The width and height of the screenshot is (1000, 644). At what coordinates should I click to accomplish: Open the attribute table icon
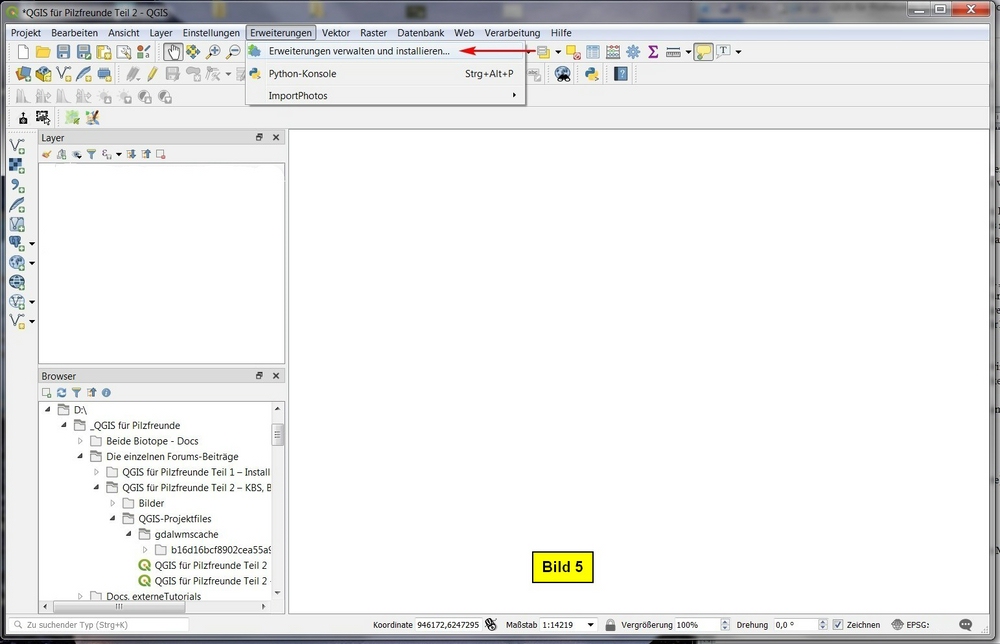(593, 52)
